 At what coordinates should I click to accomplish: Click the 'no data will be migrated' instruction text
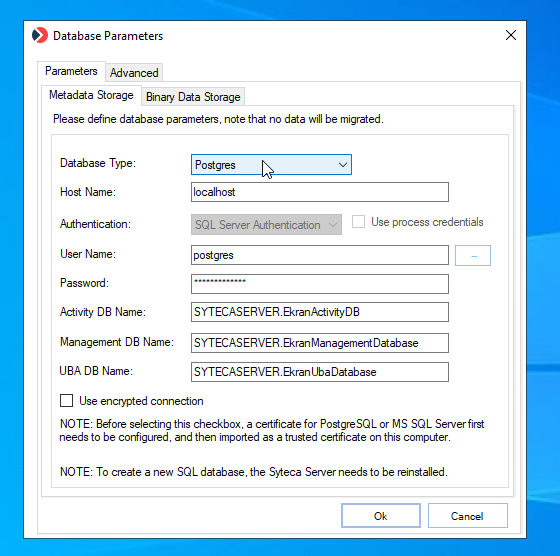click(218, 119)
